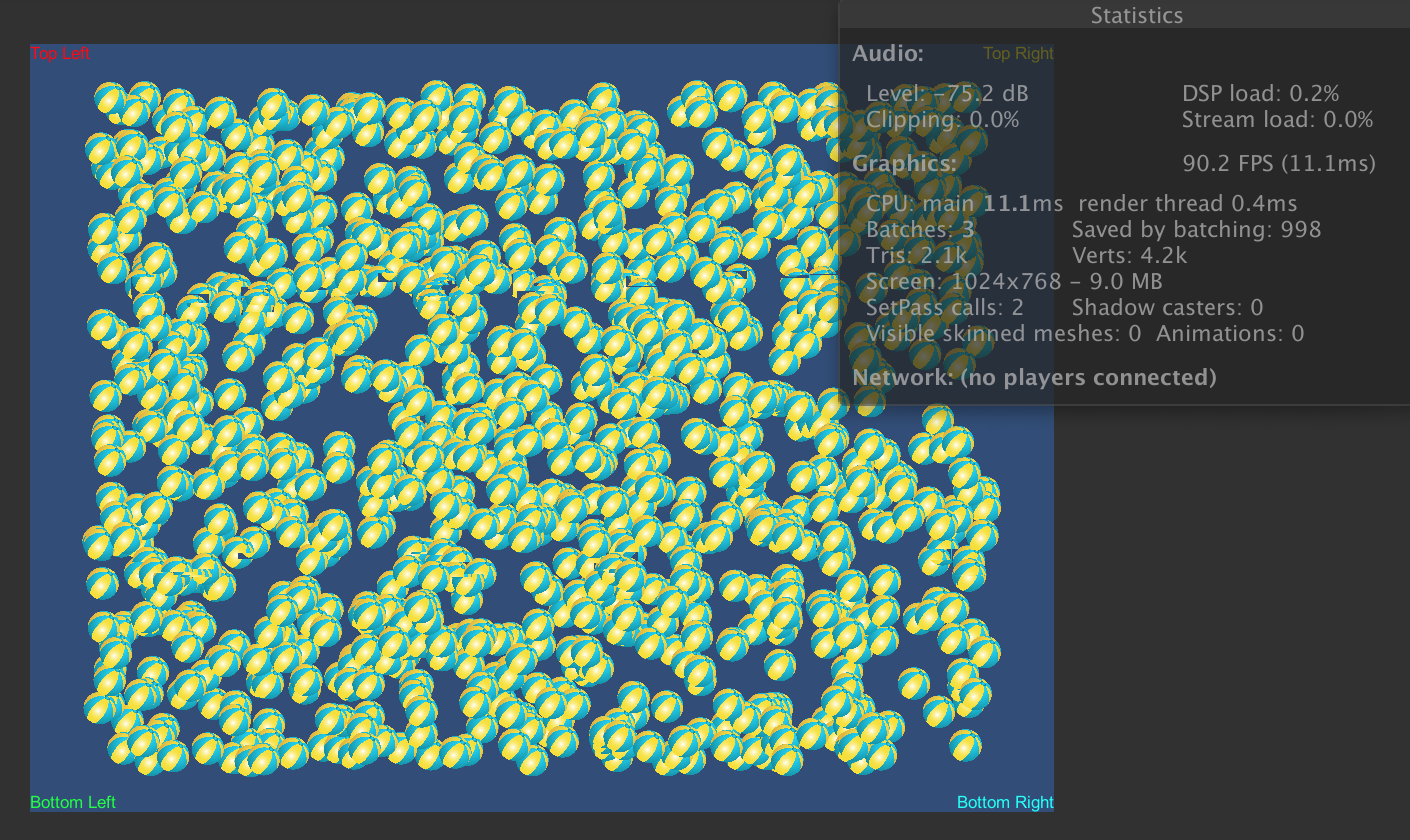This screenshot has height=840, width=1410.
Task: Click the Tris: 2.1k statistic
Action: click(x=917, y=256)
